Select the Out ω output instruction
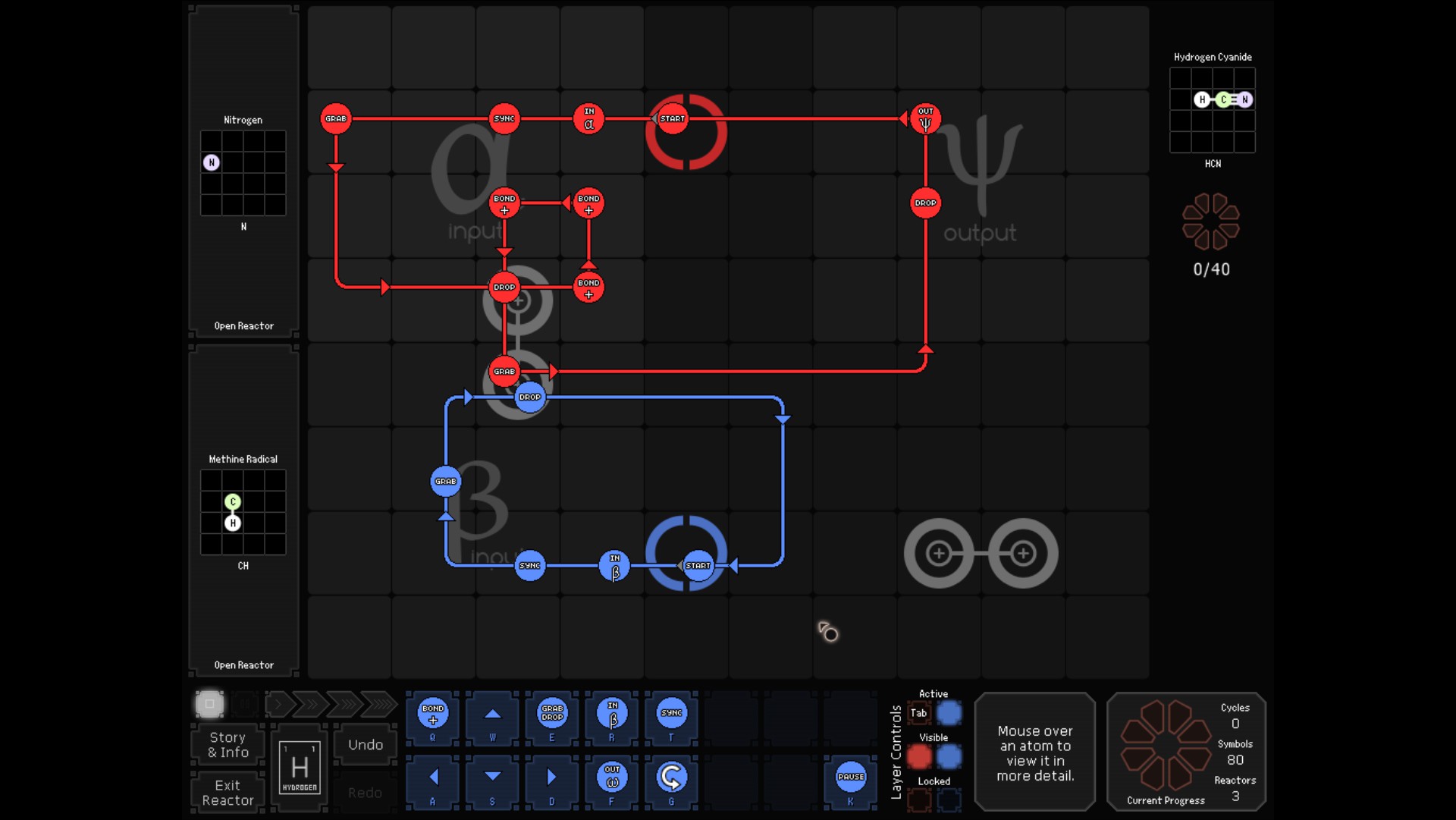This screenshot has height=820, width=1456. pyautogui.click(x=612, y=777)
